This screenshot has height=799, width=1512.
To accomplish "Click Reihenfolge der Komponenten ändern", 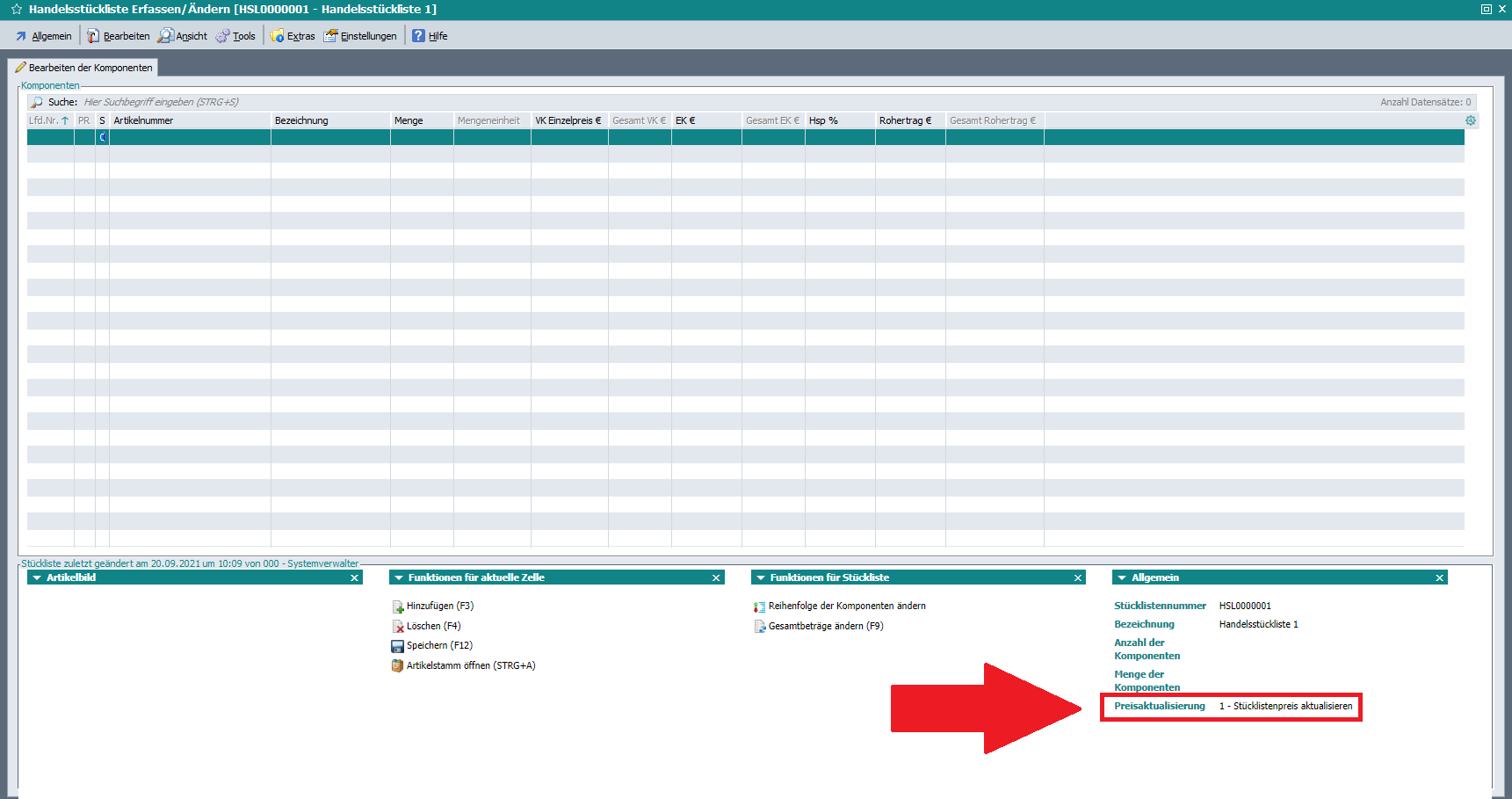I will click(846, 607).
